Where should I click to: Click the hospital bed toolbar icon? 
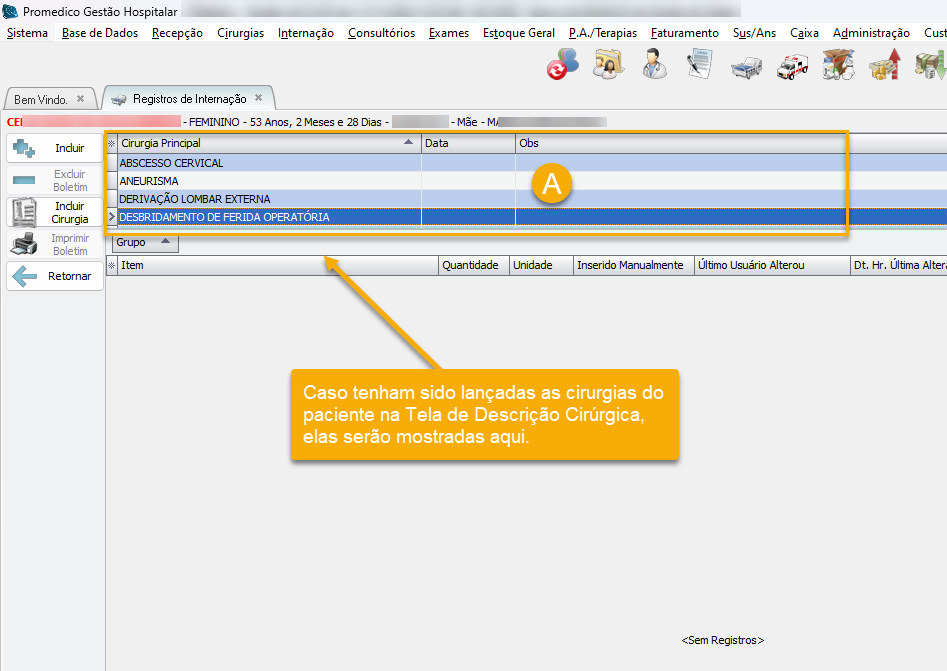click(746, 67)
